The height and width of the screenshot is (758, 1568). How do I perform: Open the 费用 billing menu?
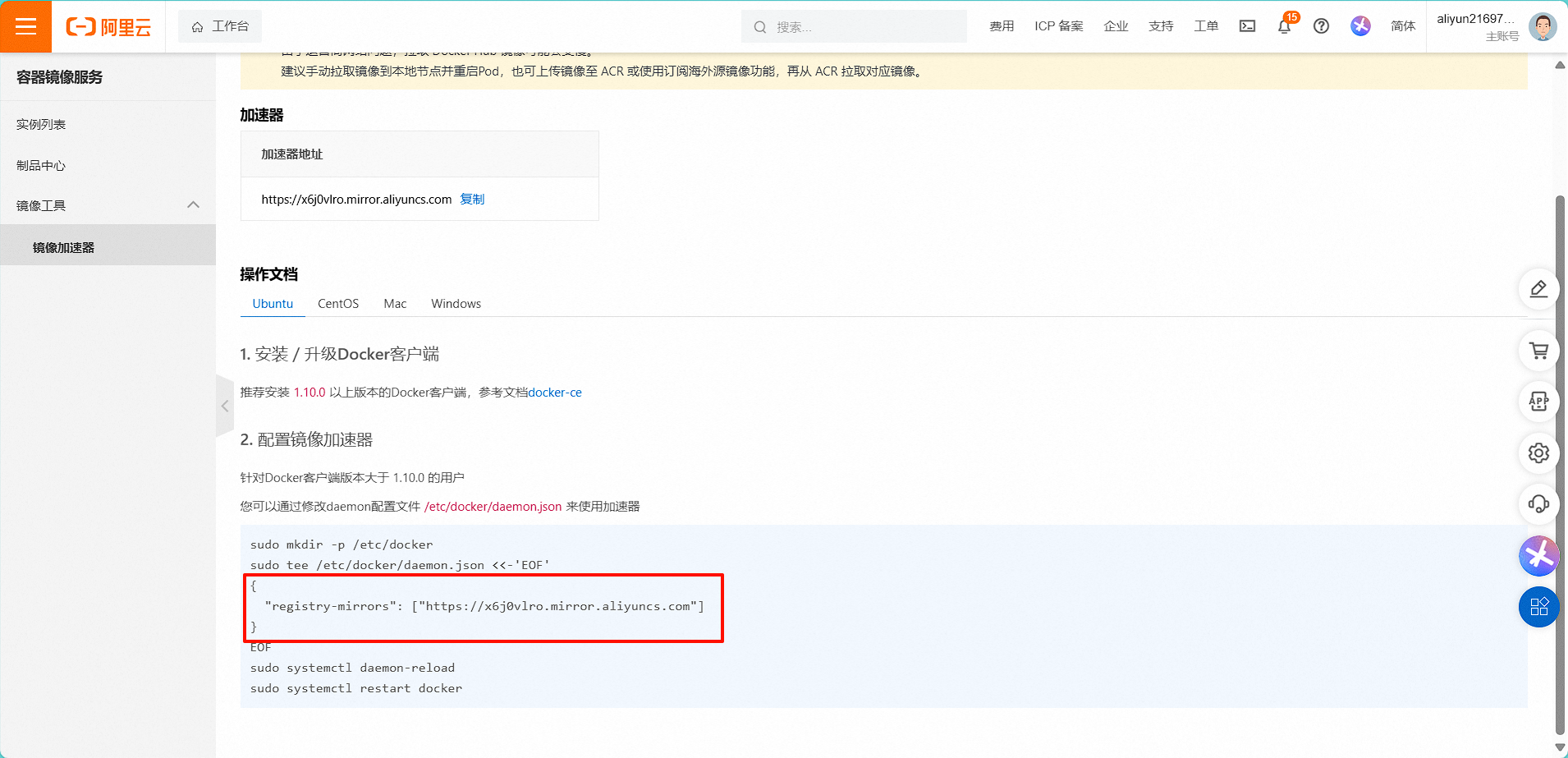tap(1002, 26)
